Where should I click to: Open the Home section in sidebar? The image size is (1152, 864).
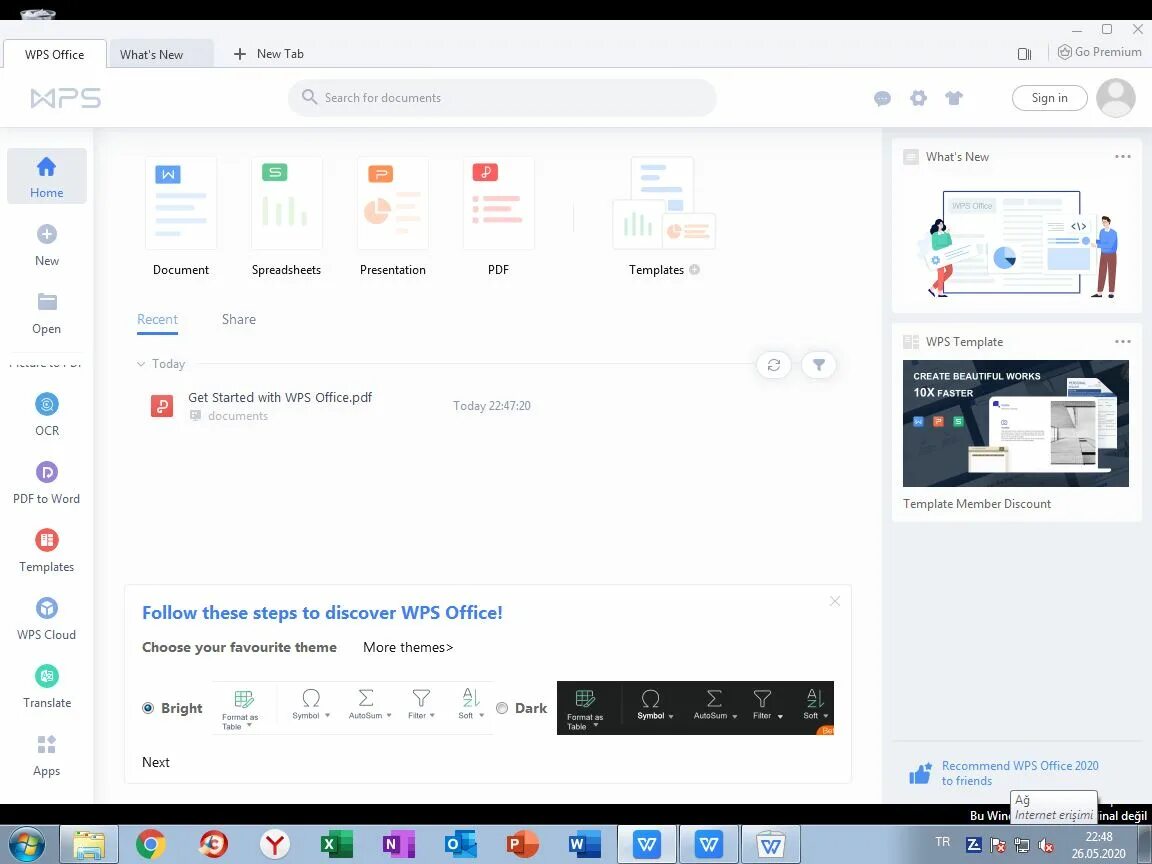[x=46, y=176]
